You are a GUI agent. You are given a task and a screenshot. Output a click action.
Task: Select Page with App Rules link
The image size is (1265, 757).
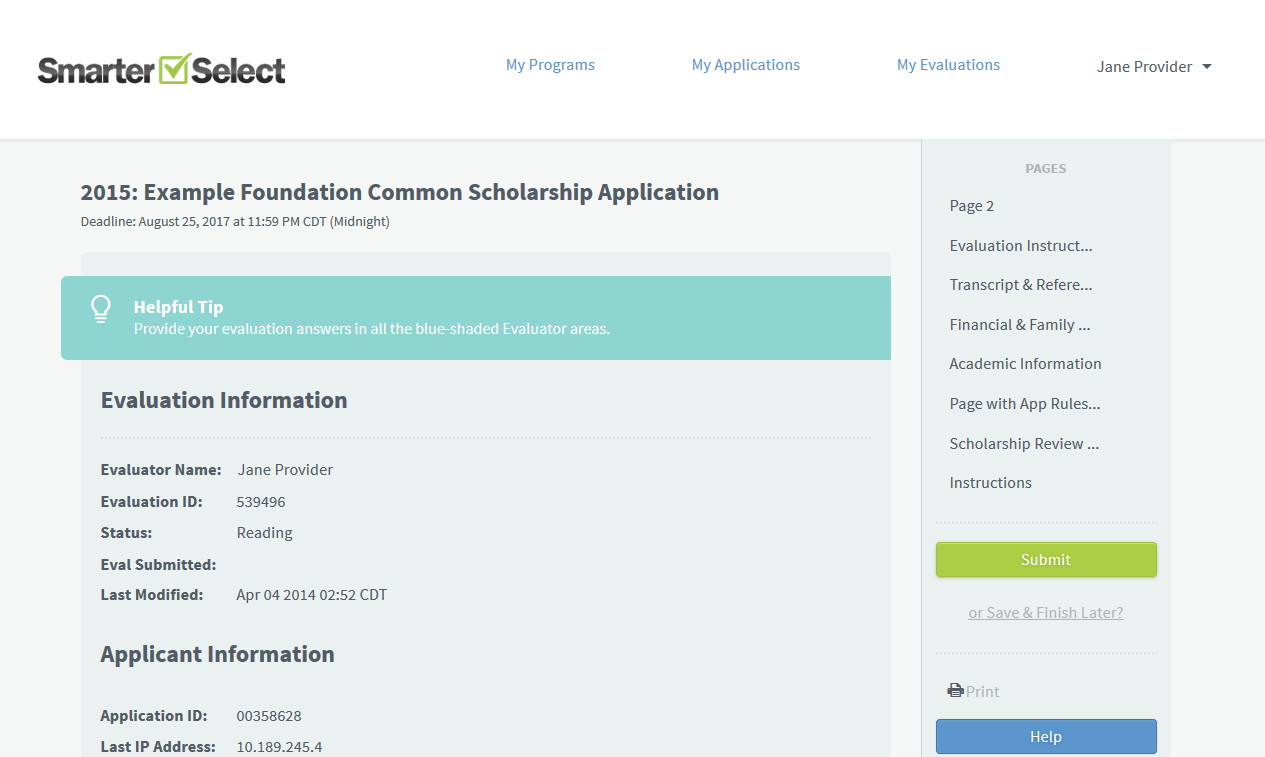[1024, 404]
